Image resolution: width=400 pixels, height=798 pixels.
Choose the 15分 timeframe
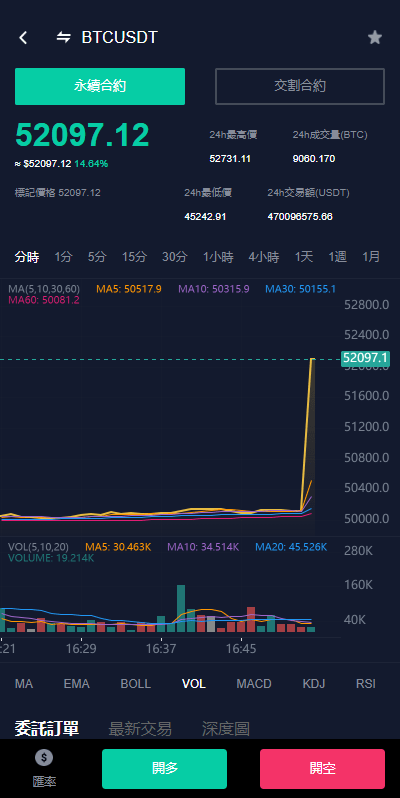[x=134, y=257]
